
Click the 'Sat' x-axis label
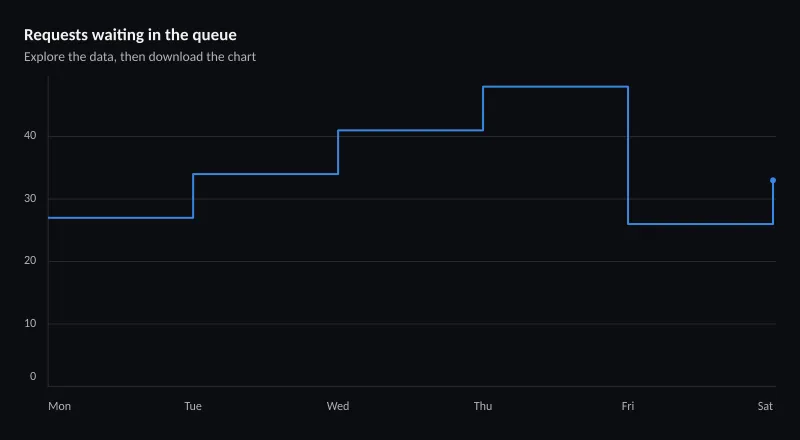(765, 406)
